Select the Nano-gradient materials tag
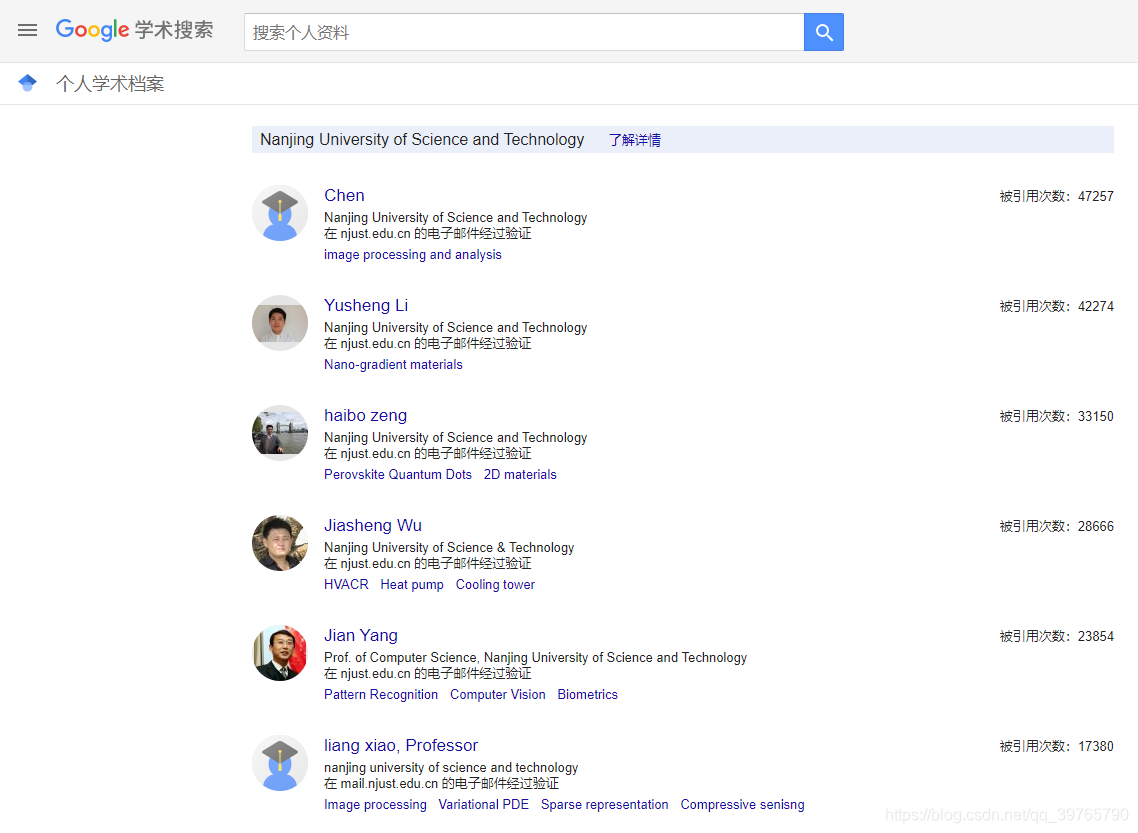Image resolution: width=1138 pixels, height=833 pixels. point(393,364)
